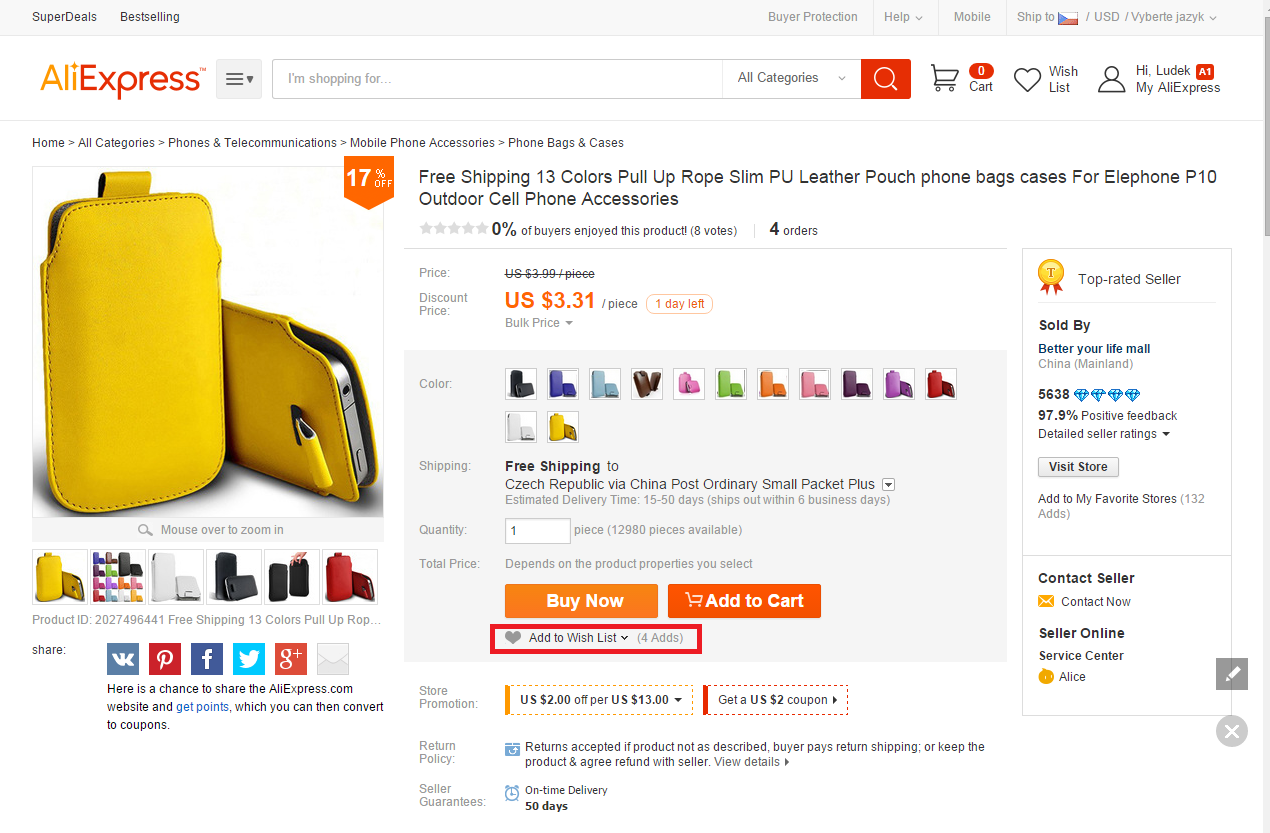Click the Visit Store button

[x=1078, y=467]
